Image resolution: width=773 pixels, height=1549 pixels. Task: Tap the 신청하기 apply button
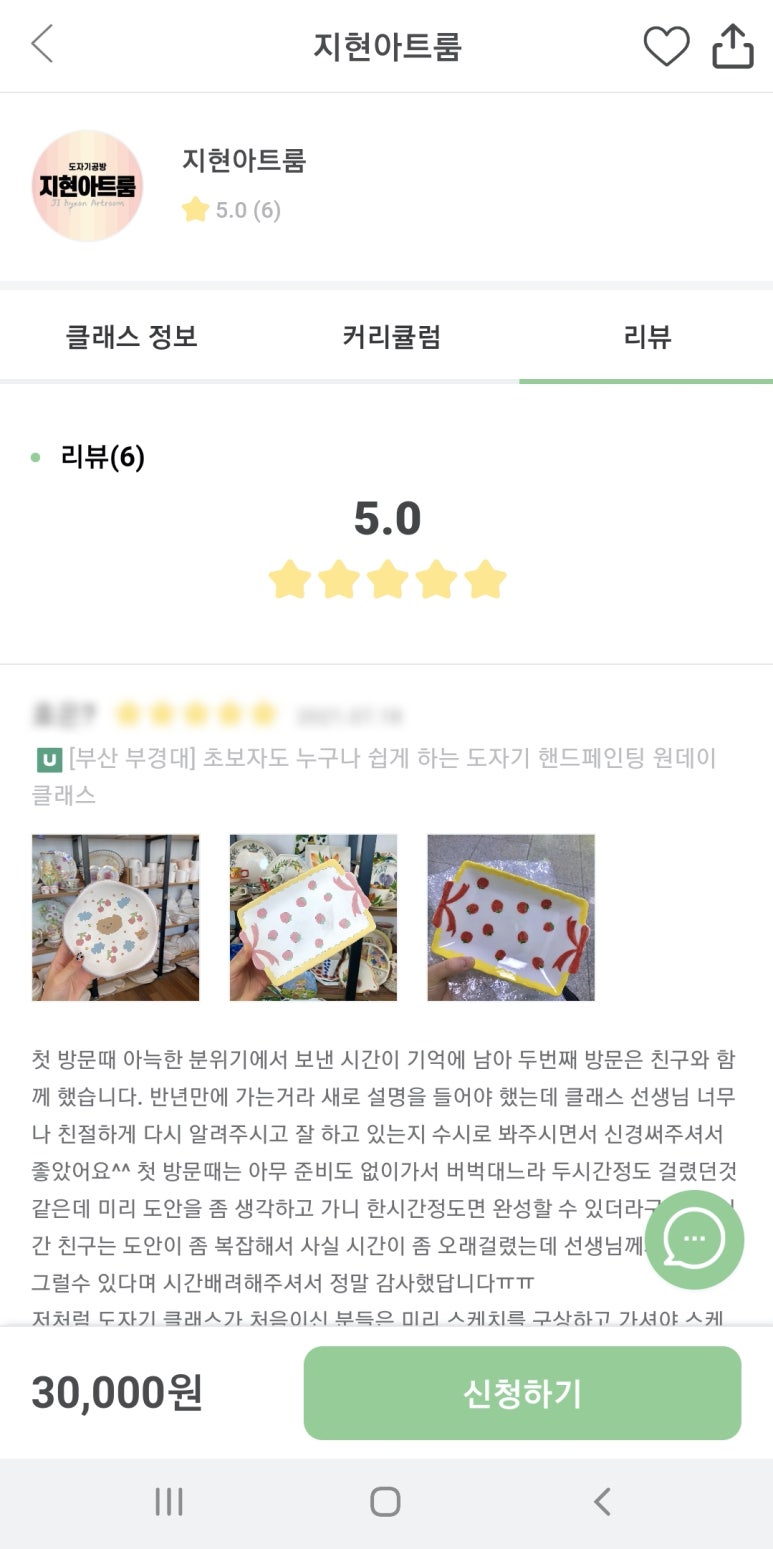click(x=522, y=1393)
